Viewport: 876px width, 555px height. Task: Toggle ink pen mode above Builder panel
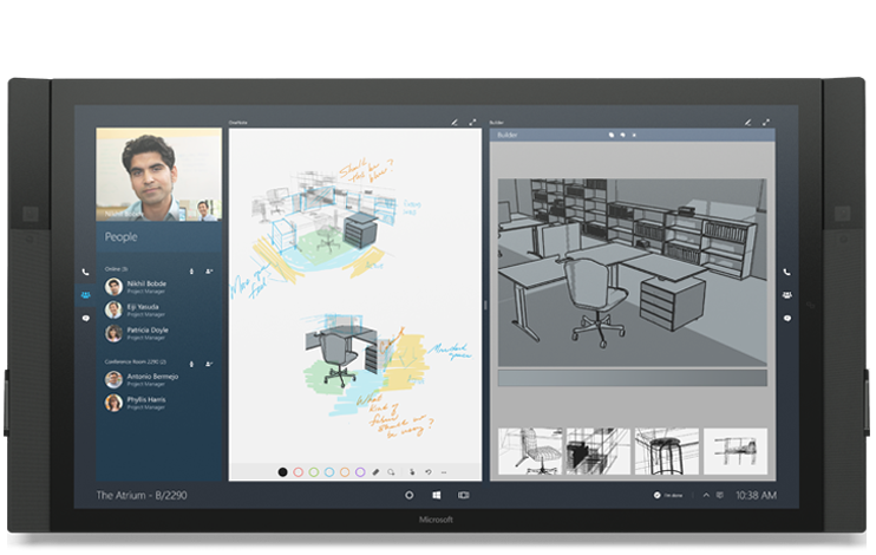click(747, 122)
